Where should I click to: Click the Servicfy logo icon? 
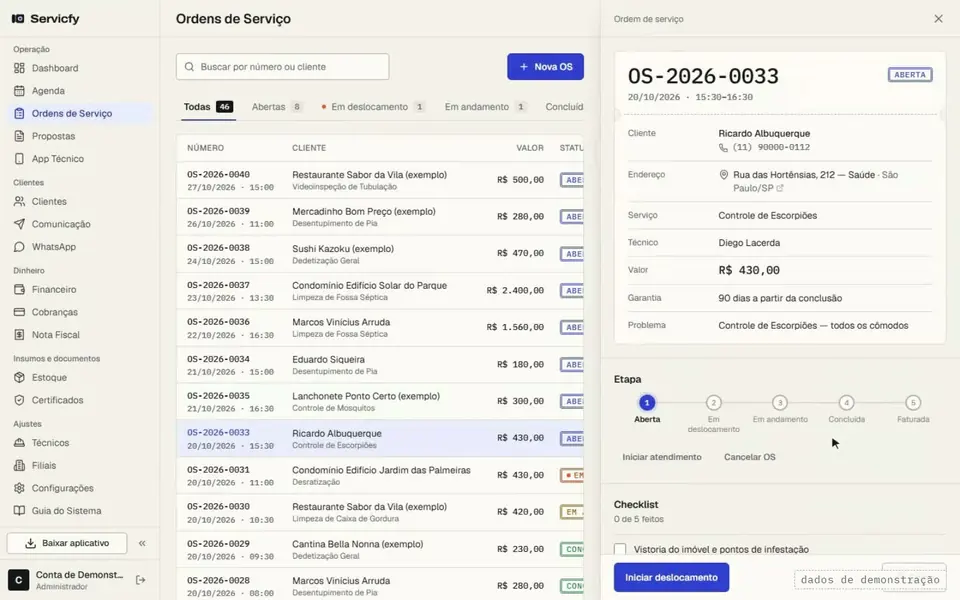[x=18, y=18]
